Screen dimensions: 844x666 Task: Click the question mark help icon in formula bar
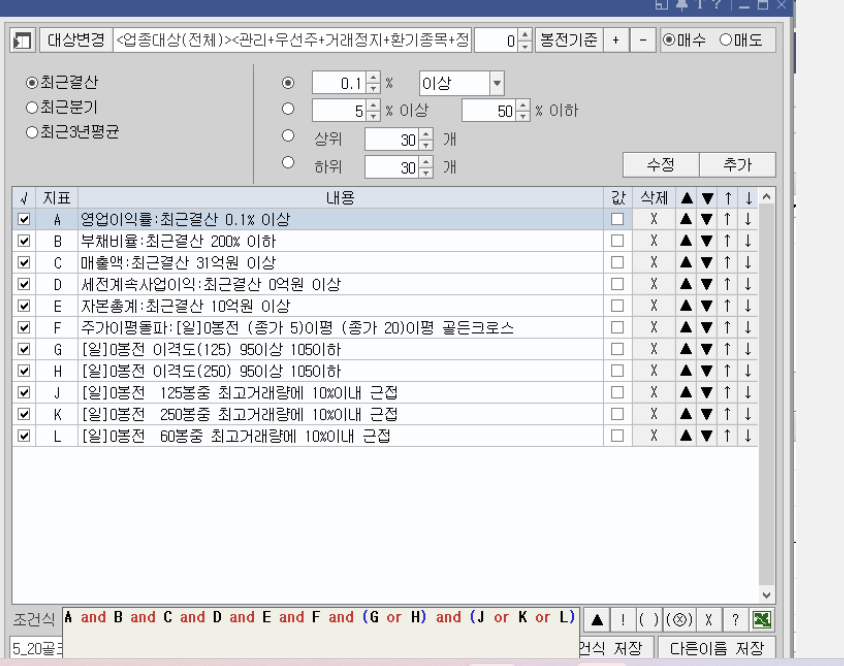click(x=735, y=619)
